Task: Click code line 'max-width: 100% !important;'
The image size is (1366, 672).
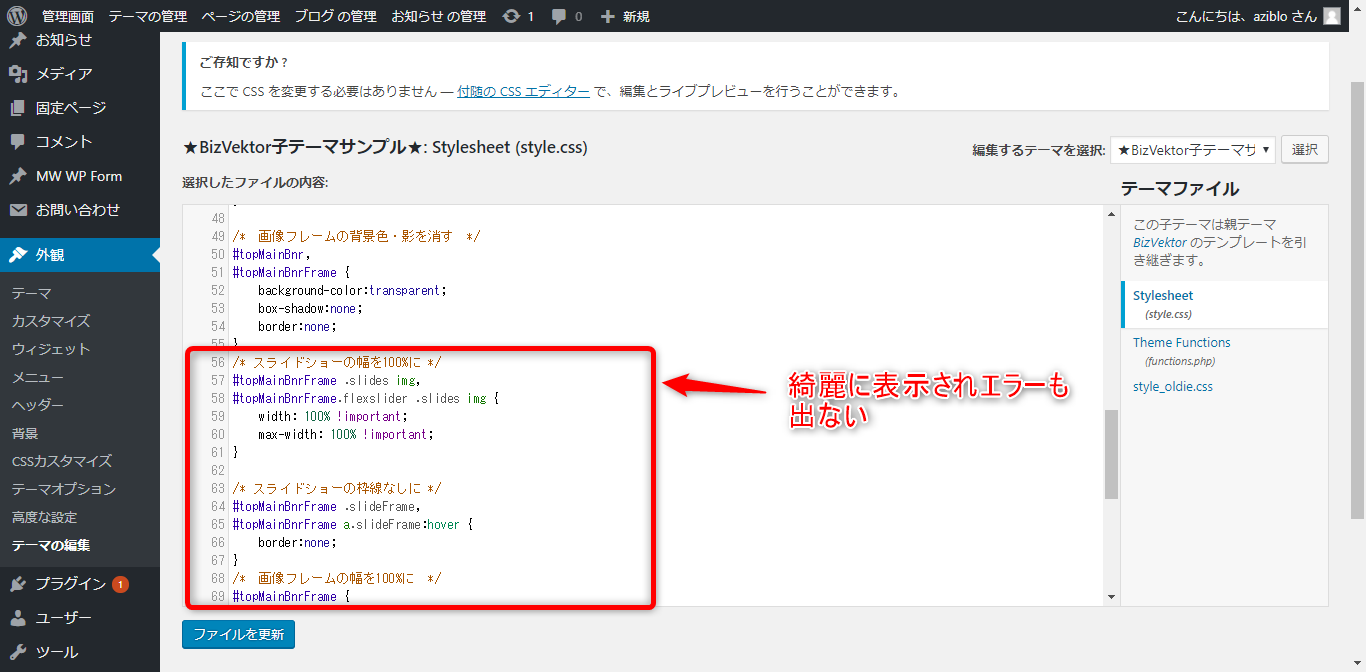Action: pos(346,434)
